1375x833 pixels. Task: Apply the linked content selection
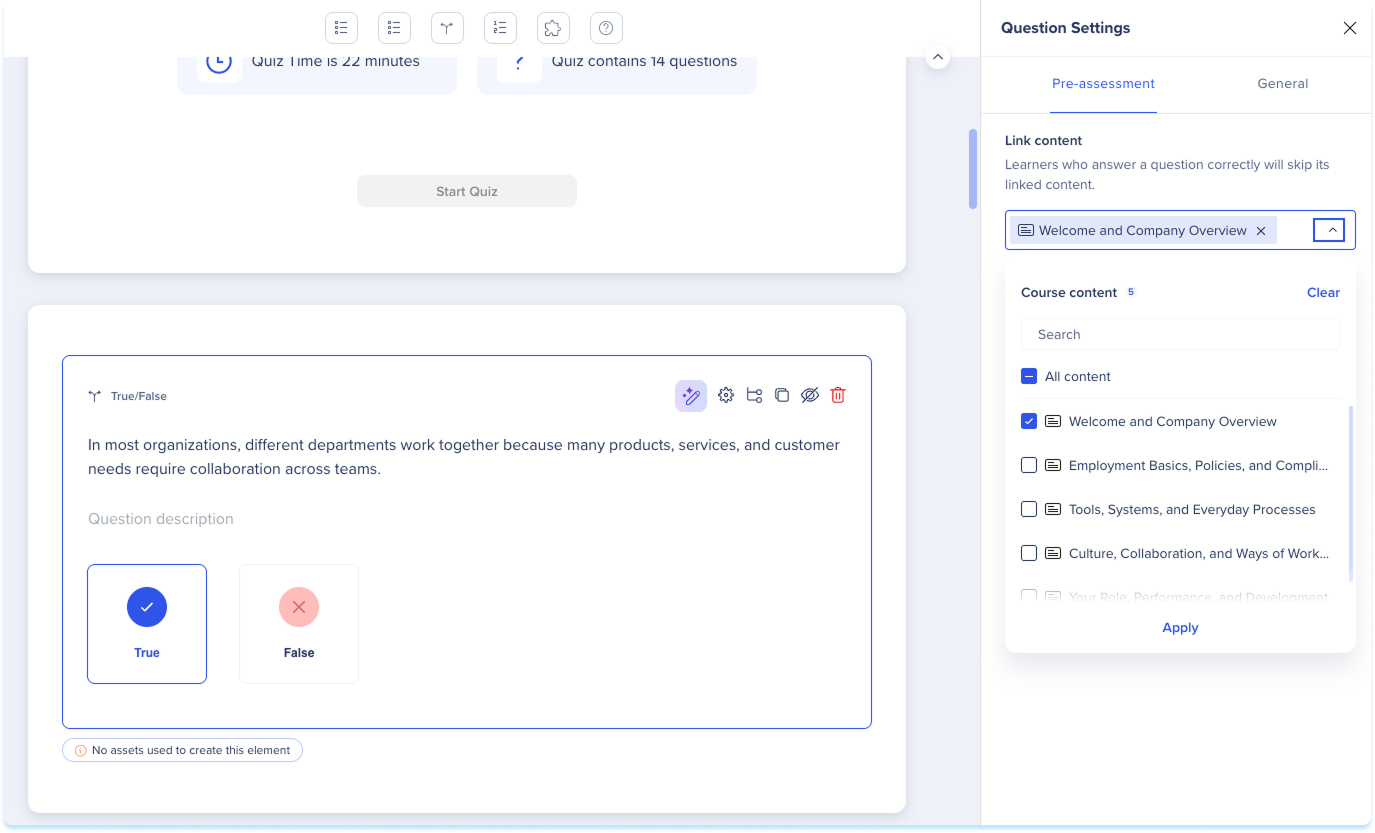(x=1180, y=628)
